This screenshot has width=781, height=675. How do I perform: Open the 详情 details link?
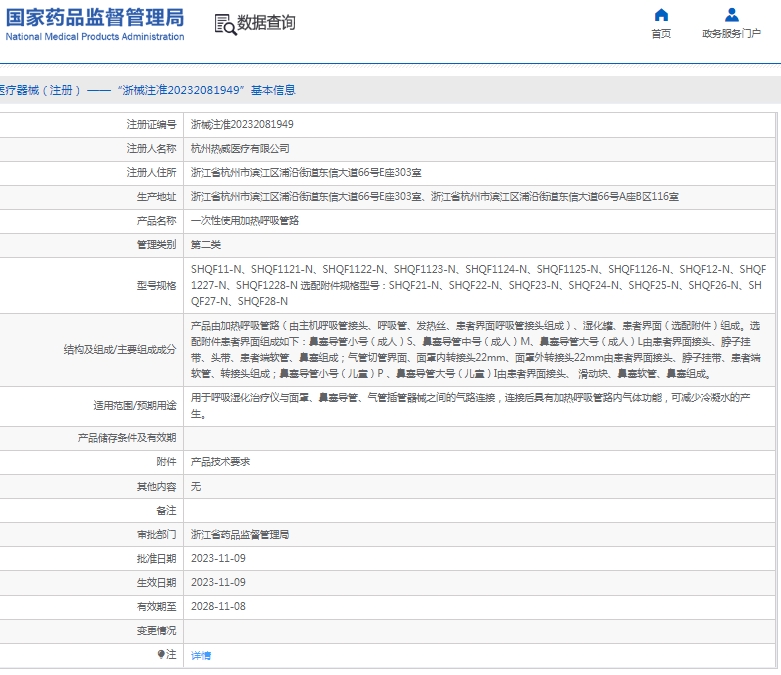[x=201, y=655]
